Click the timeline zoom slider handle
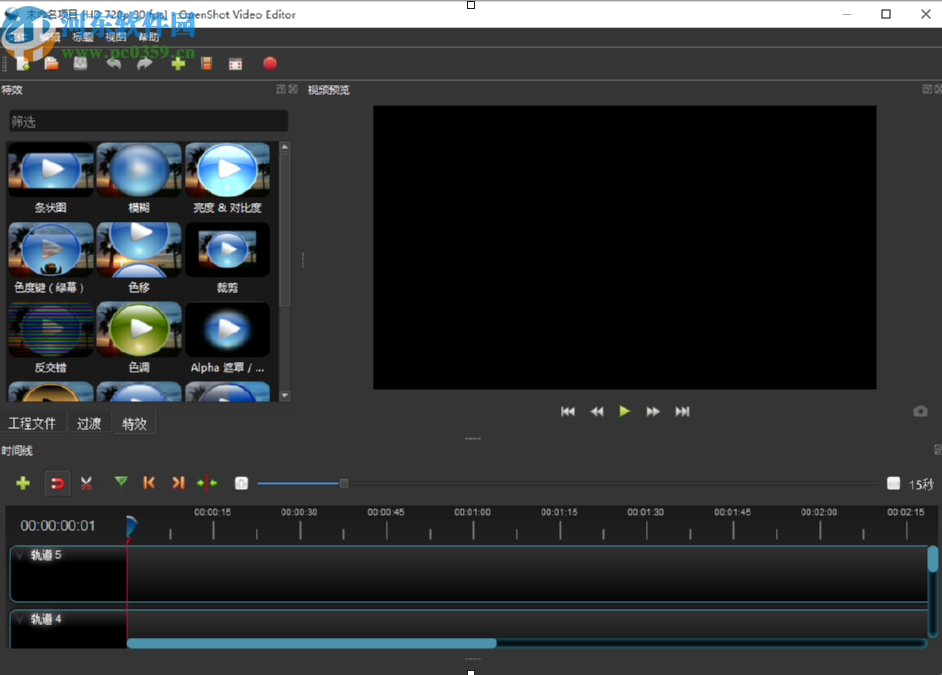The image size is (942, 675). [343, 483]
